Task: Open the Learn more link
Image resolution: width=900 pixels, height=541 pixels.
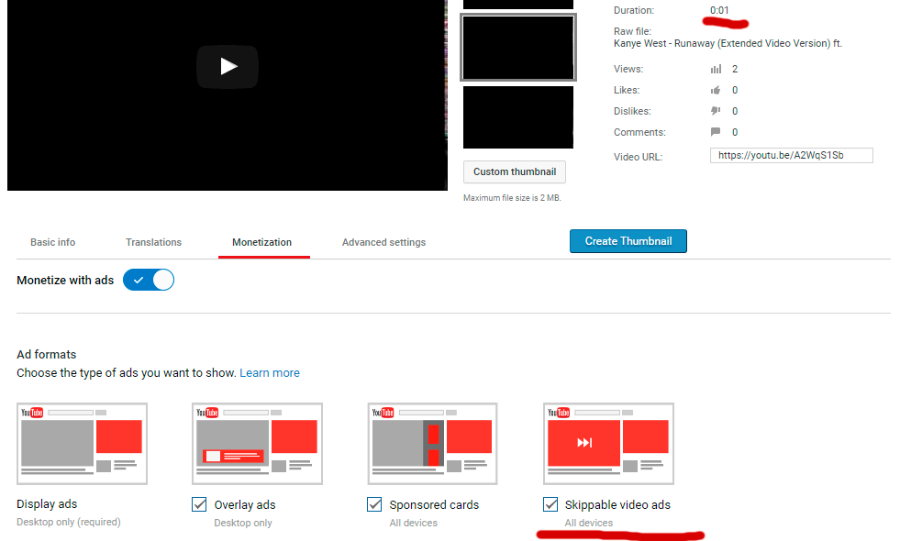Action: click(x=270, y=373)
